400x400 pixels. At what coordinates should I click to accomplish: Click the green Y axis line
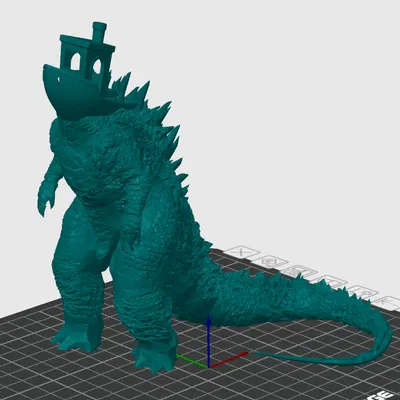[x=192, y=361]
